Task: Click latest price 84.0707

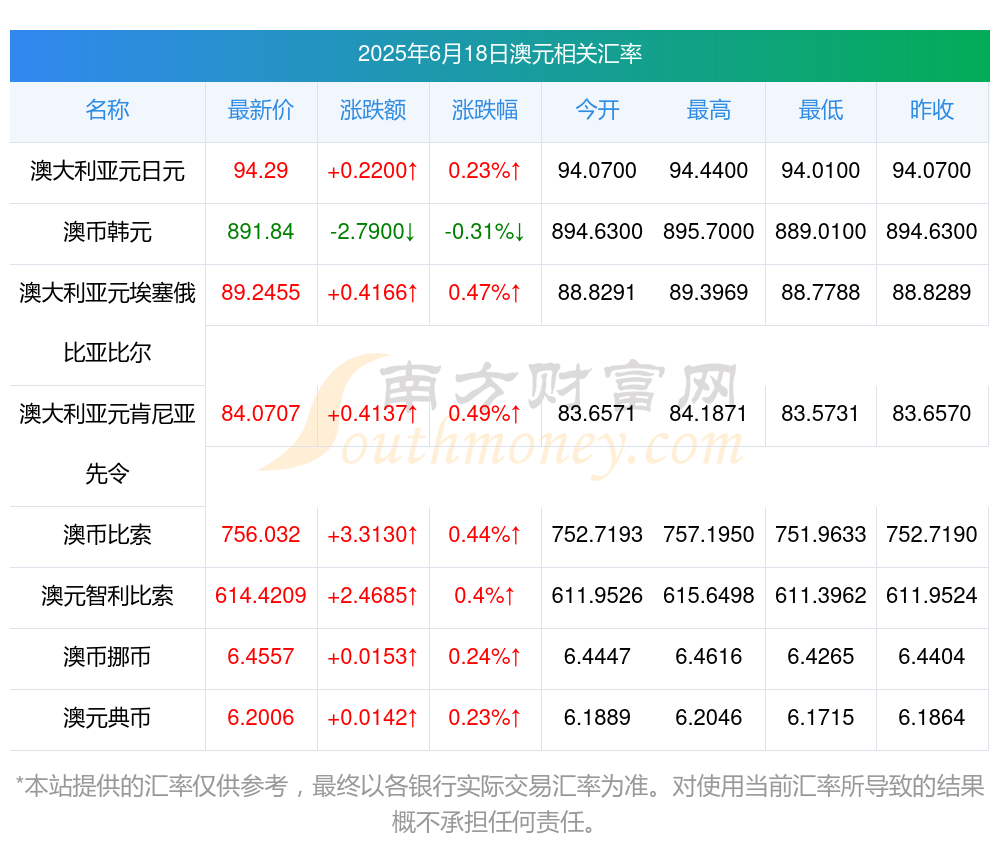Action: click(x=261, y=414)
